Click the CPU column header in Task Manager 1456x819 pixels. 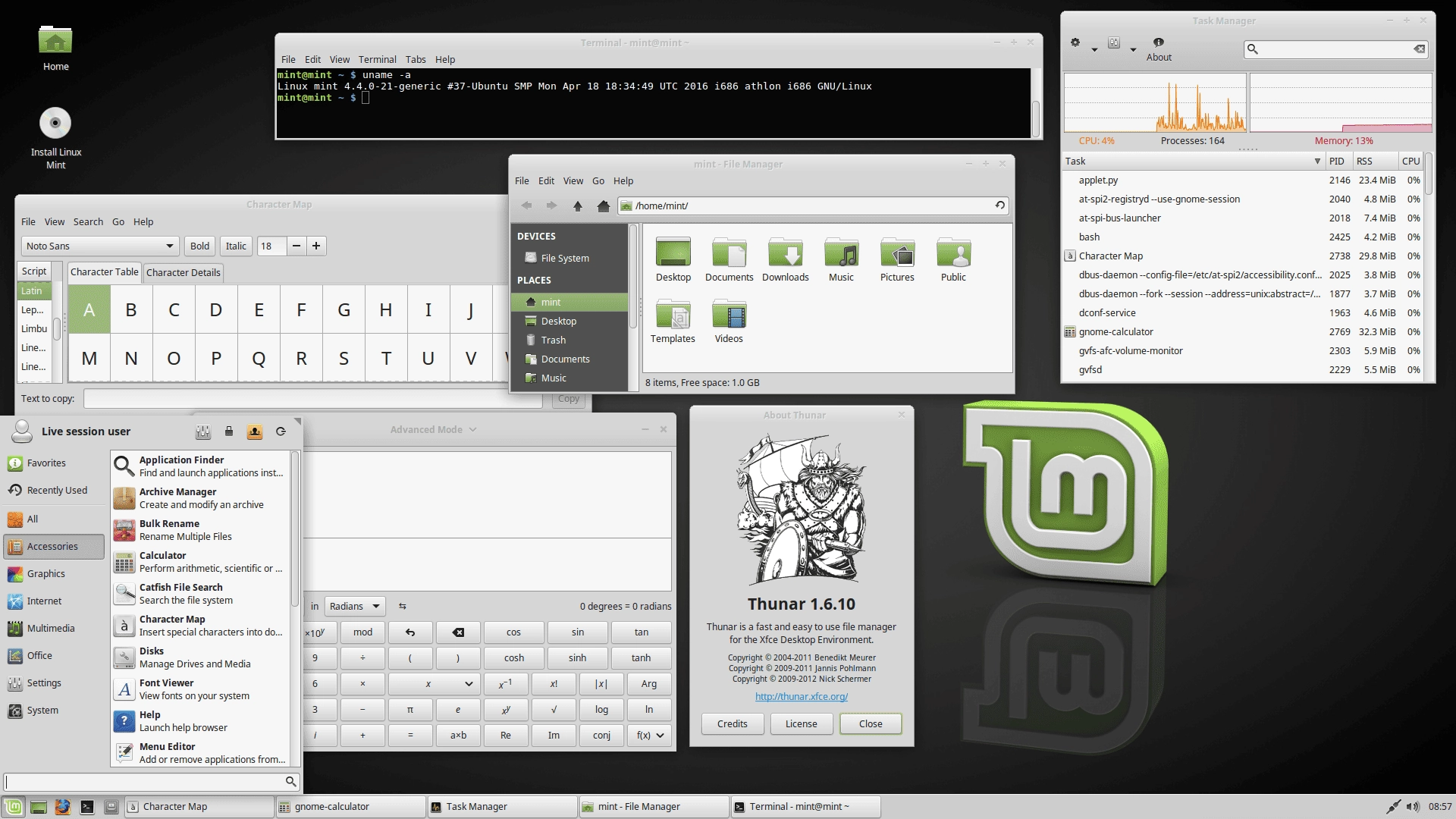coord(1410,161)
